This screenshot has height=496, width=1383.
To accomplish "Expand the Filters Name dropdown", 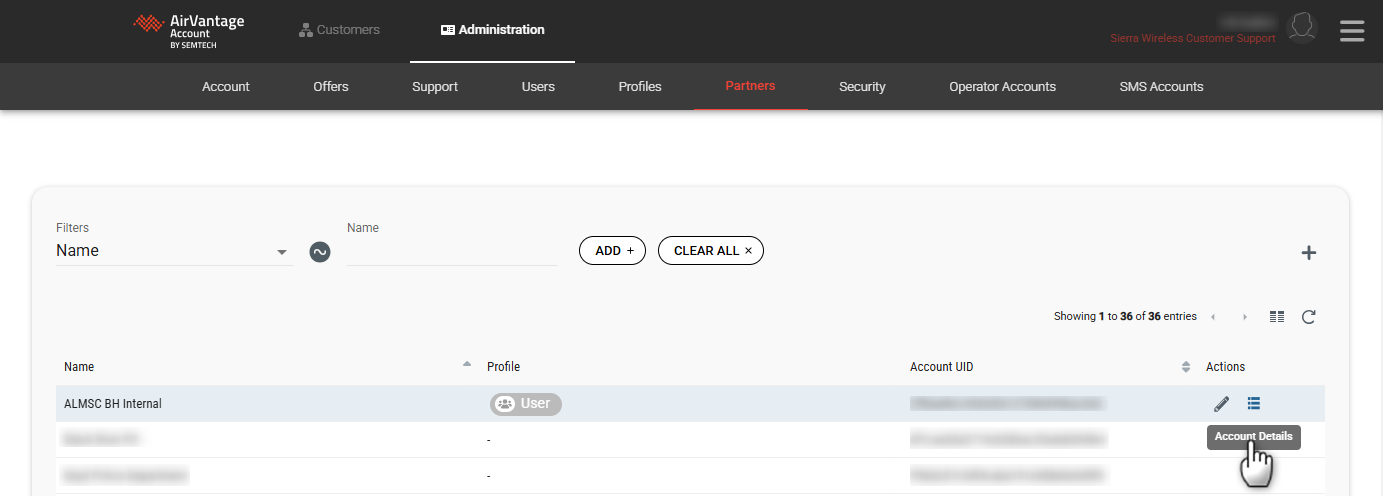I will coord(281,252).
